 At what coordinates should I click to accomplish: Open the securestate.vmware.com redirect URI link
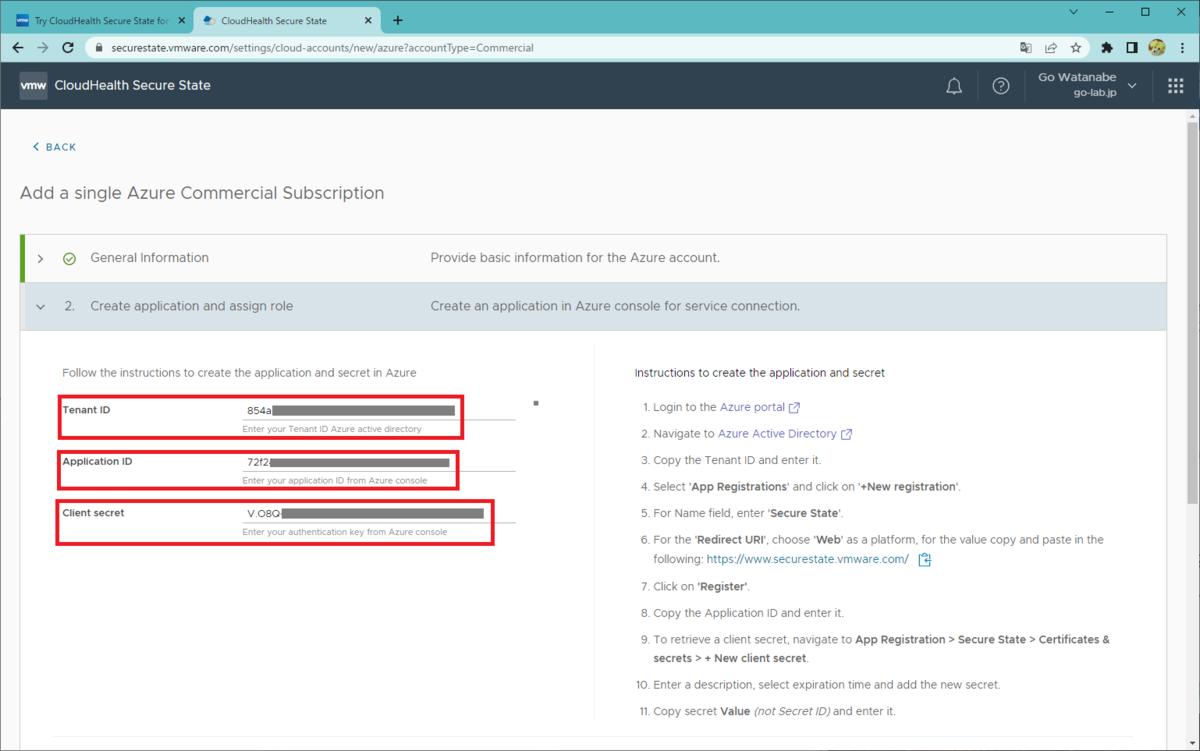807,559
